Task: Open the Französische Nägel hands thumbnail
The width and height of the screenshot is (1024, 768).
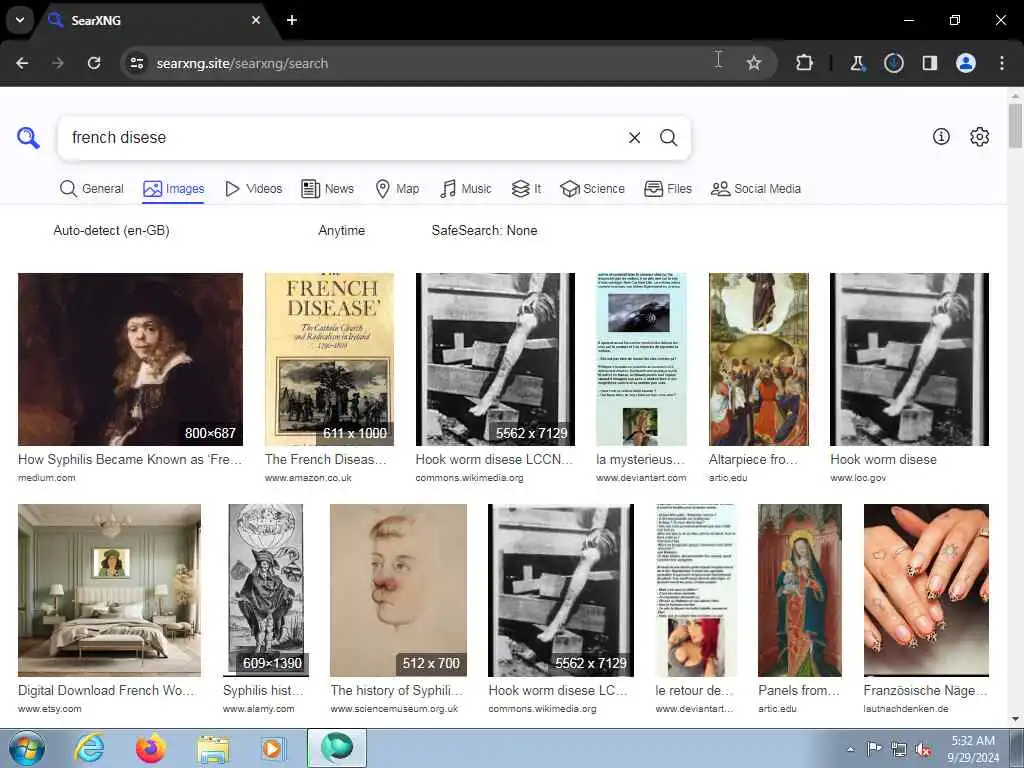Action: coord(926,590)
